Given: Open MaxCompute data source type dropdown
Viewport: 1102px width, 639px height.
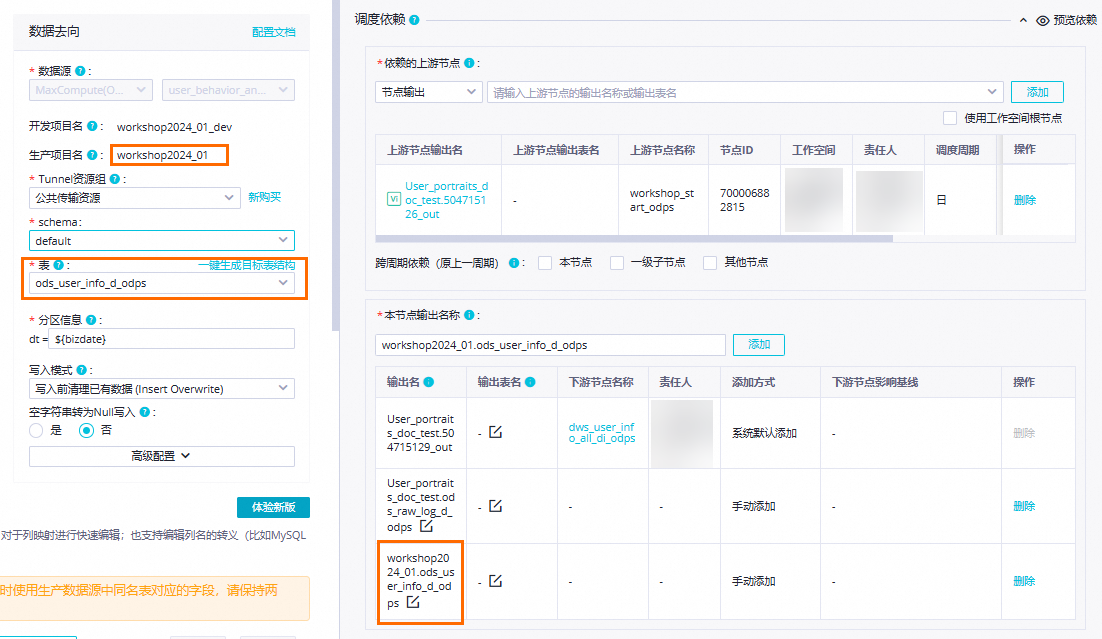Looking at the screenshot, I should pos(91,90).
